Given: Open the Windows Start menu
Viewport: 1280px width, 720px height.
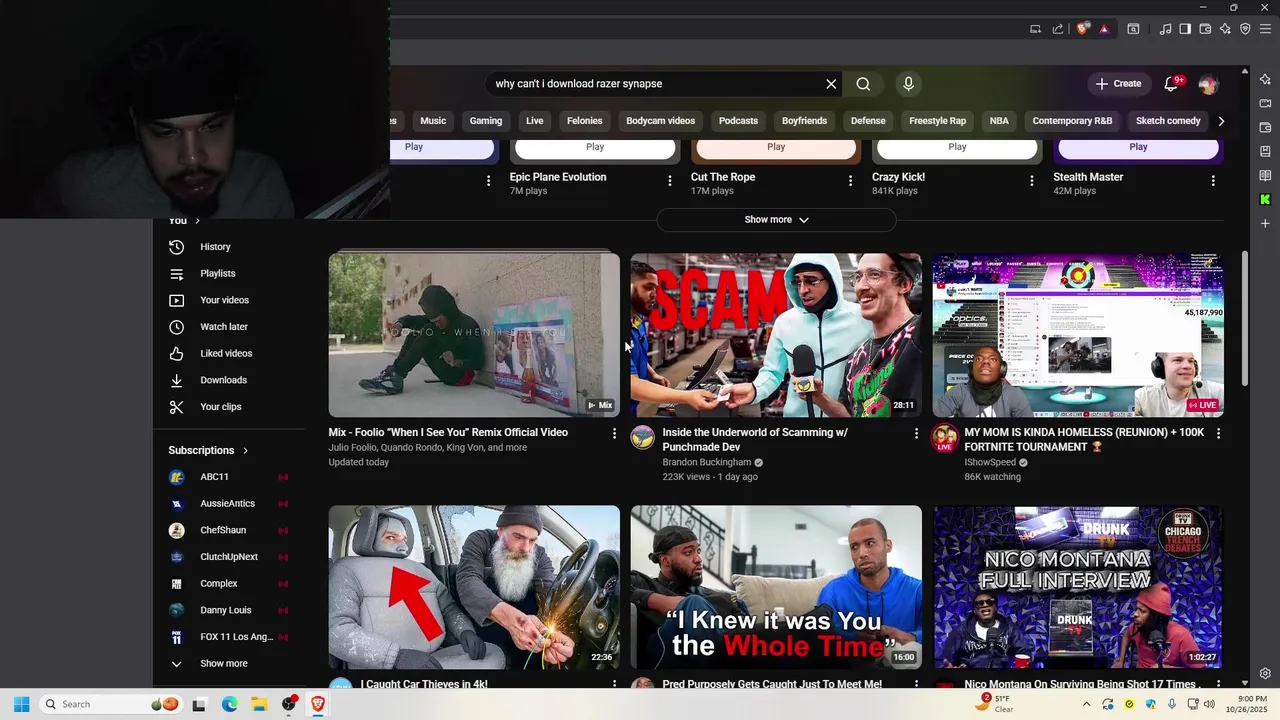Looking at the screenshot, I should [x=22, y=704].
